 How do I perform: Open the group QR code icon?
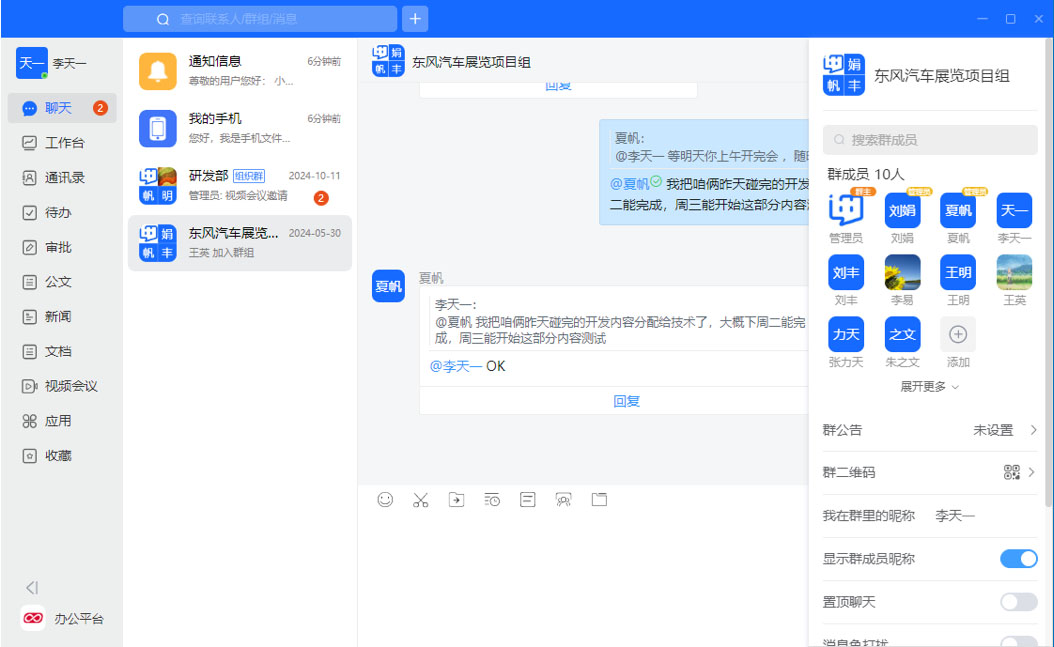[x=1012, y=472]
